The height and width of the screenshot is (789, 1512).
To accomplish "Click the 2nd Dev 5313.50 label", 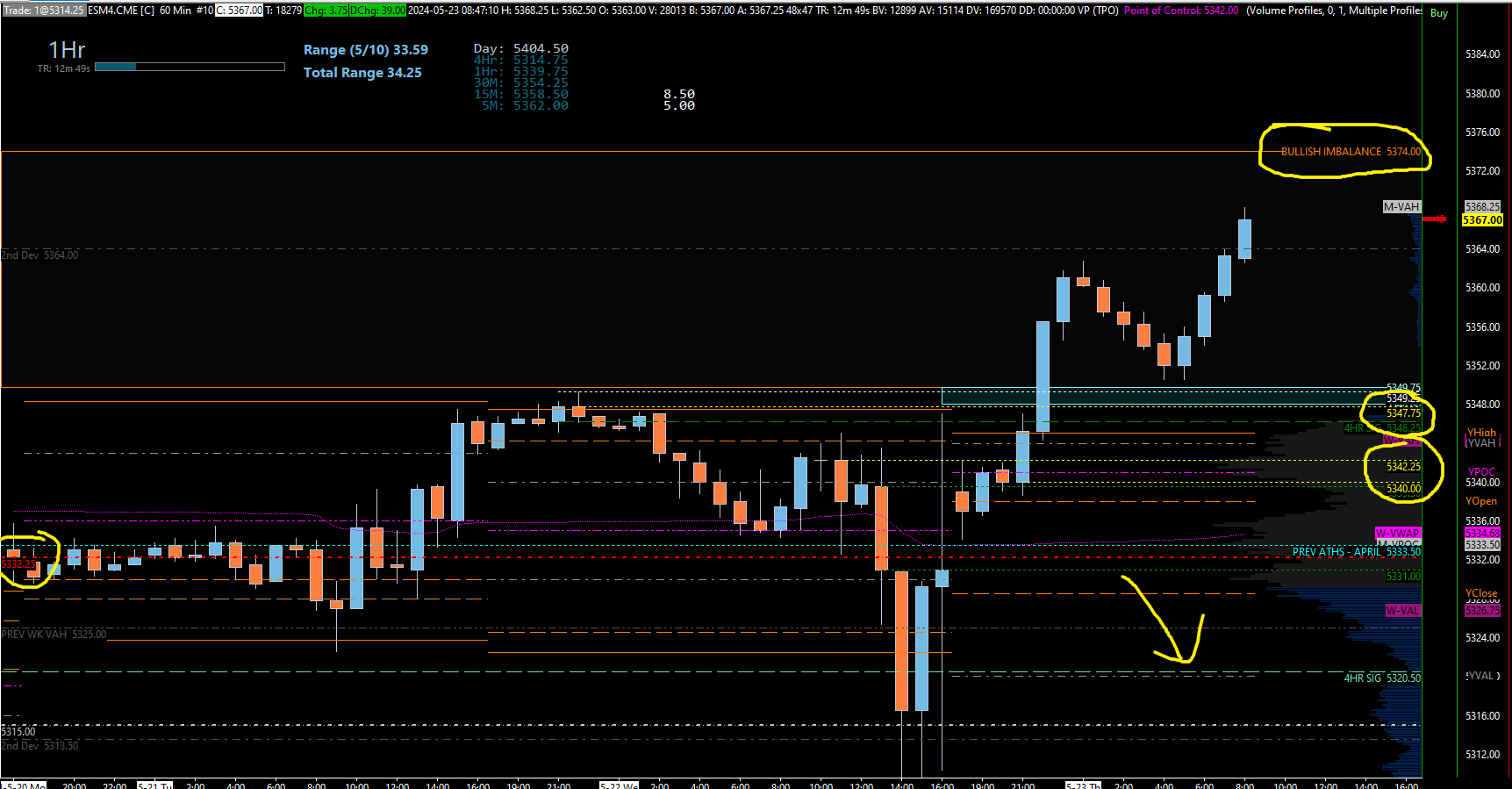I will pyautogui.click(x=40, y=746).
